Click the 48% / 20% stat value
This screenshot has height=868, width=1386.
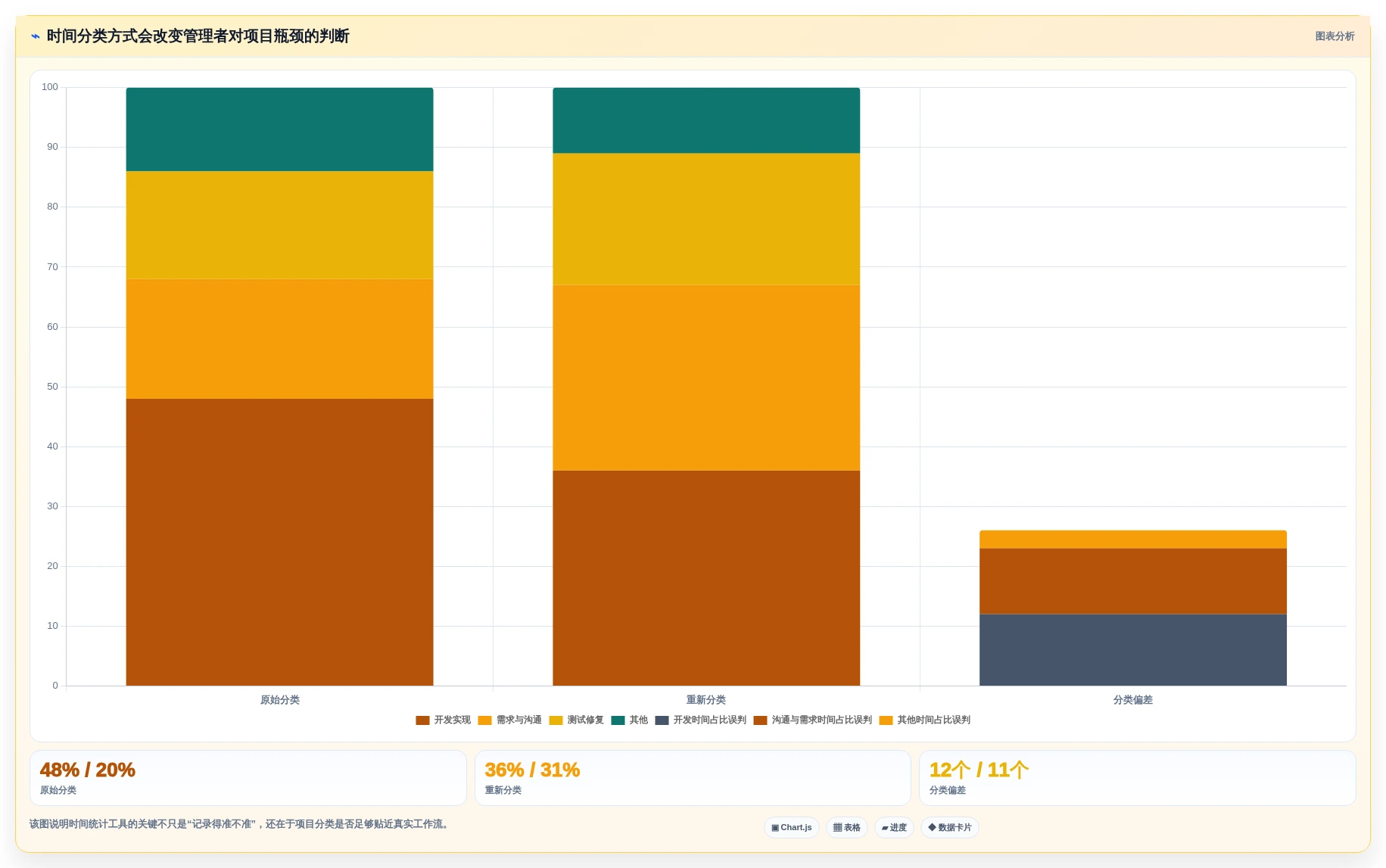[87, 770]
